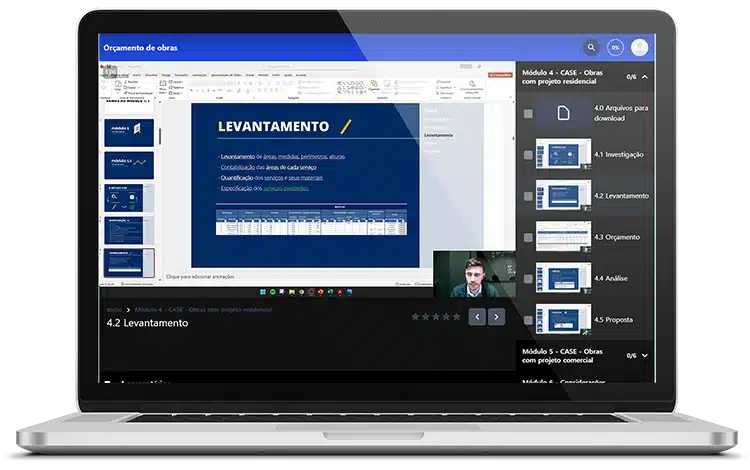
Task: Go to the previous lesson with left arrow
Action: pyautogui.click(x=477, y=317)
